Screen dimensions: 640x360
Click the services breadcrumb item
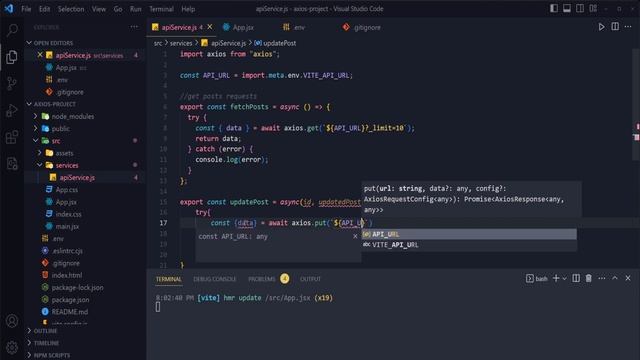(x=181, y=43)
